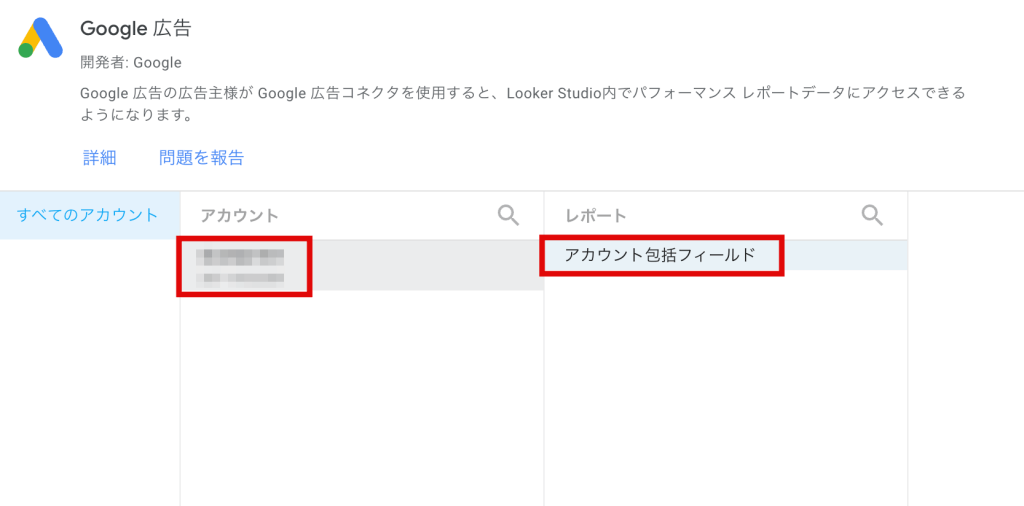
Task: Click the レポート column header
Action: point(595,215)
